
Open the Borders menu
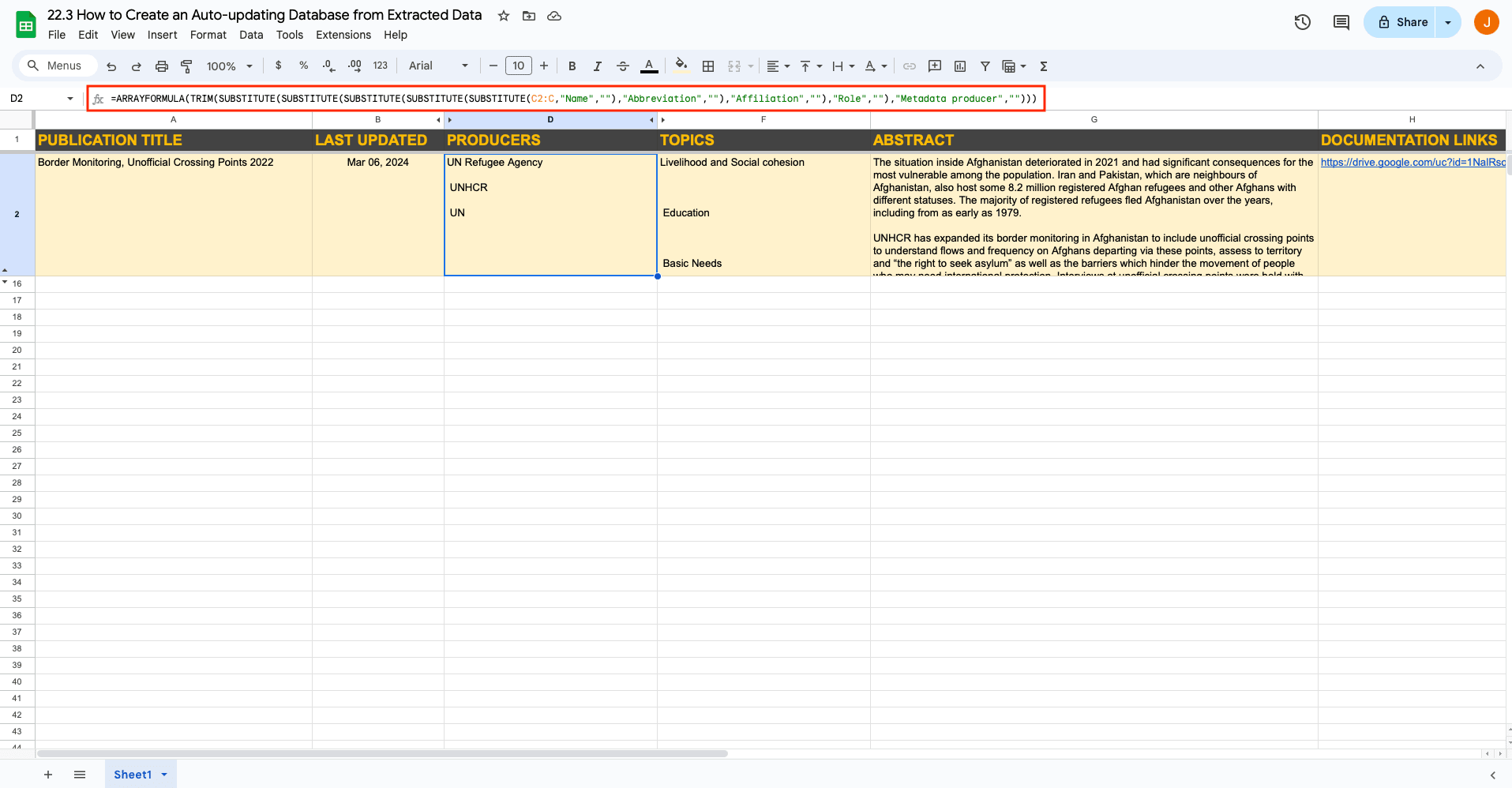(708, 66)
